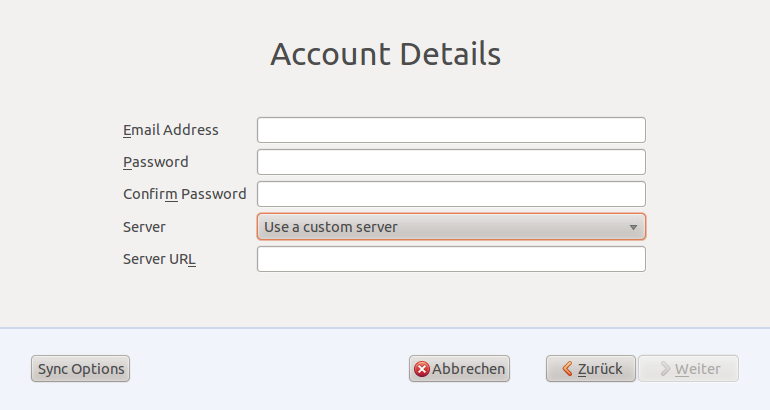The width and height of the screenshot is (770, 410).
Task: Click the Email Address label
Action: pos(170,130)
